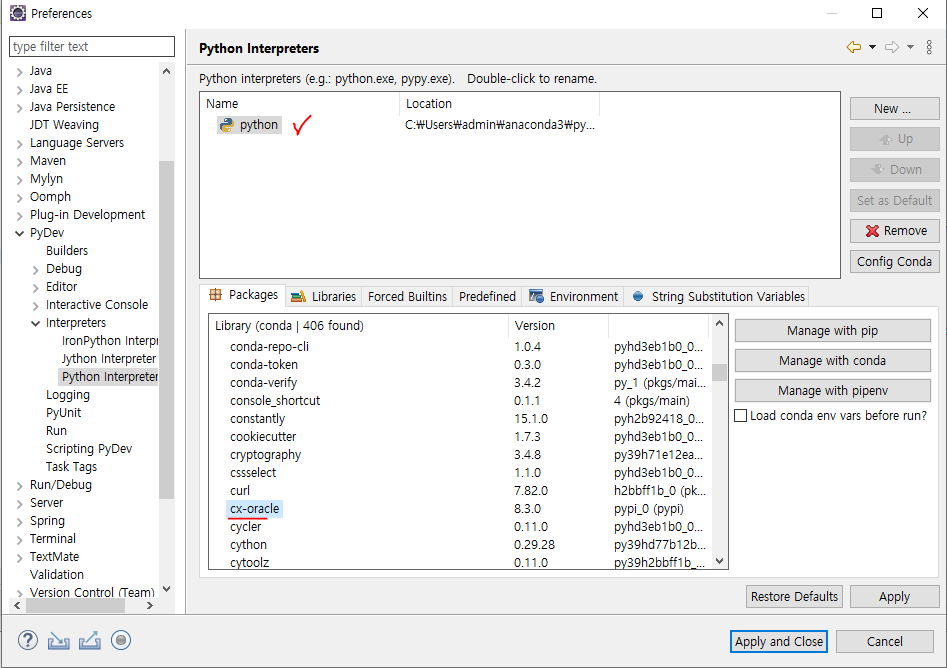947x668 pixels.
Task: Click the oomph record preferences icon
Action: pos(121,640)
